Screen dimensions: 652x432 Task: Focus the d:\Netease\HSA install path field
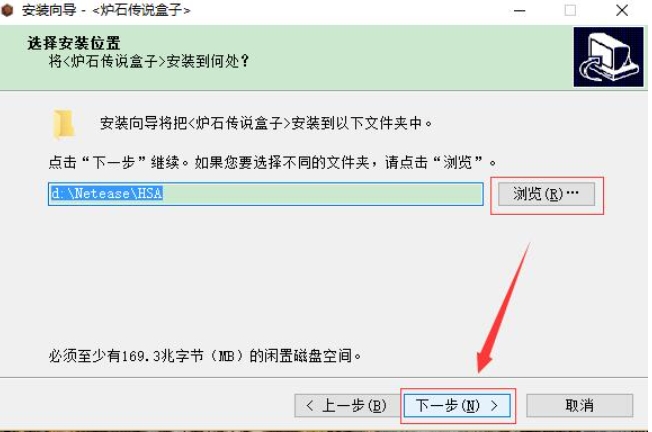266,194
